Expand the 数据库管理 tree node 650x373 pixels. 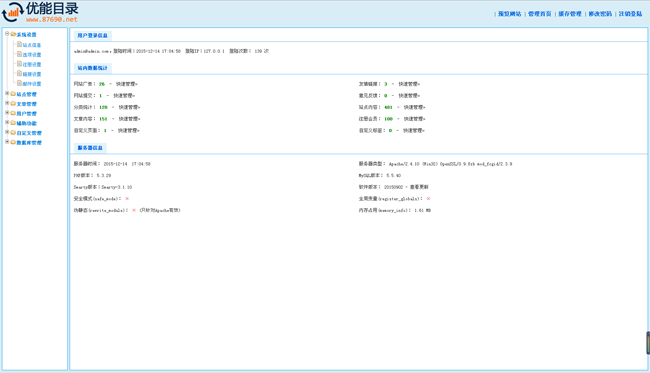7,142
